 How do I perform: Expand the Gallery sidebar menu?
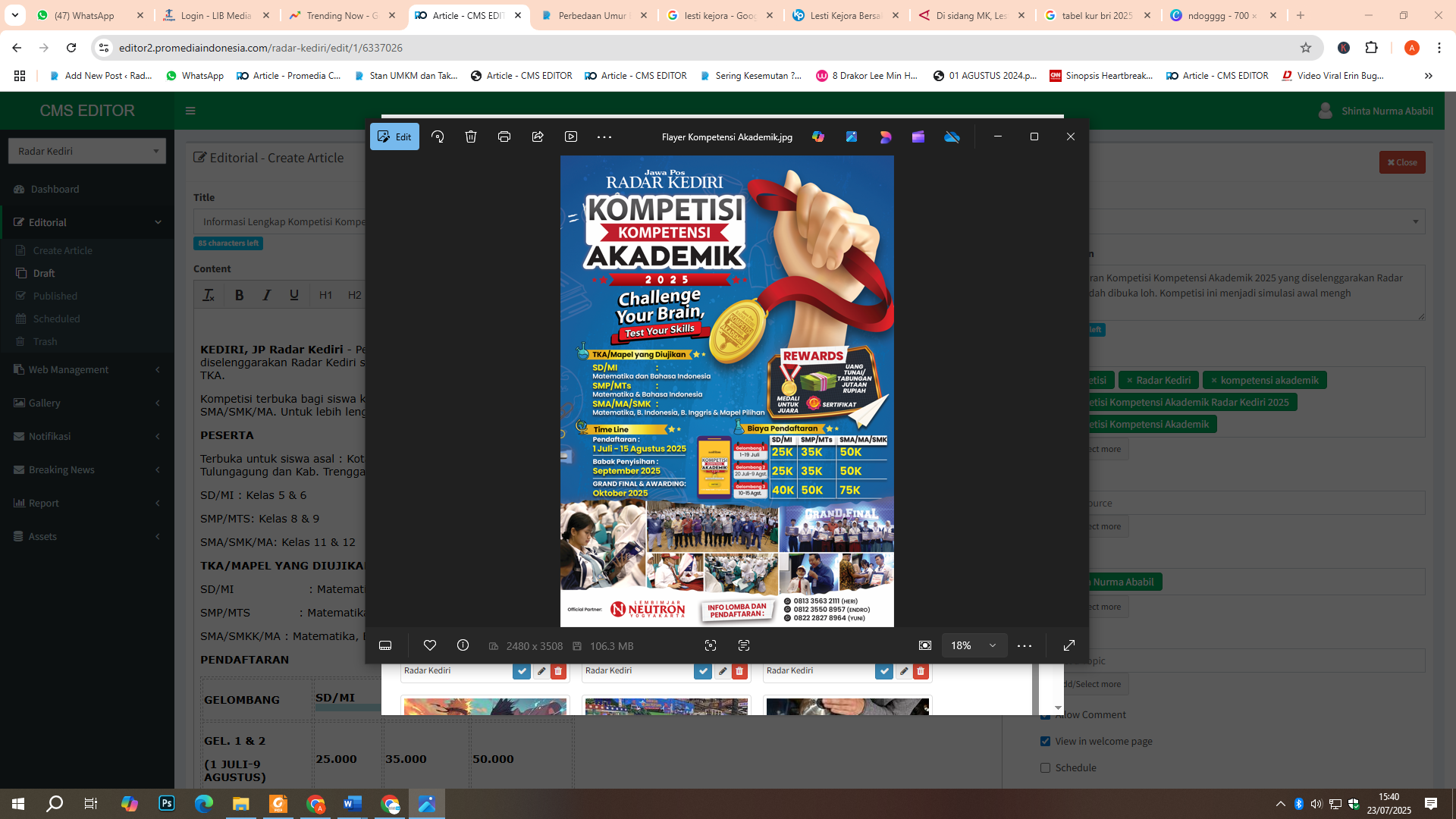coord(87,403)
